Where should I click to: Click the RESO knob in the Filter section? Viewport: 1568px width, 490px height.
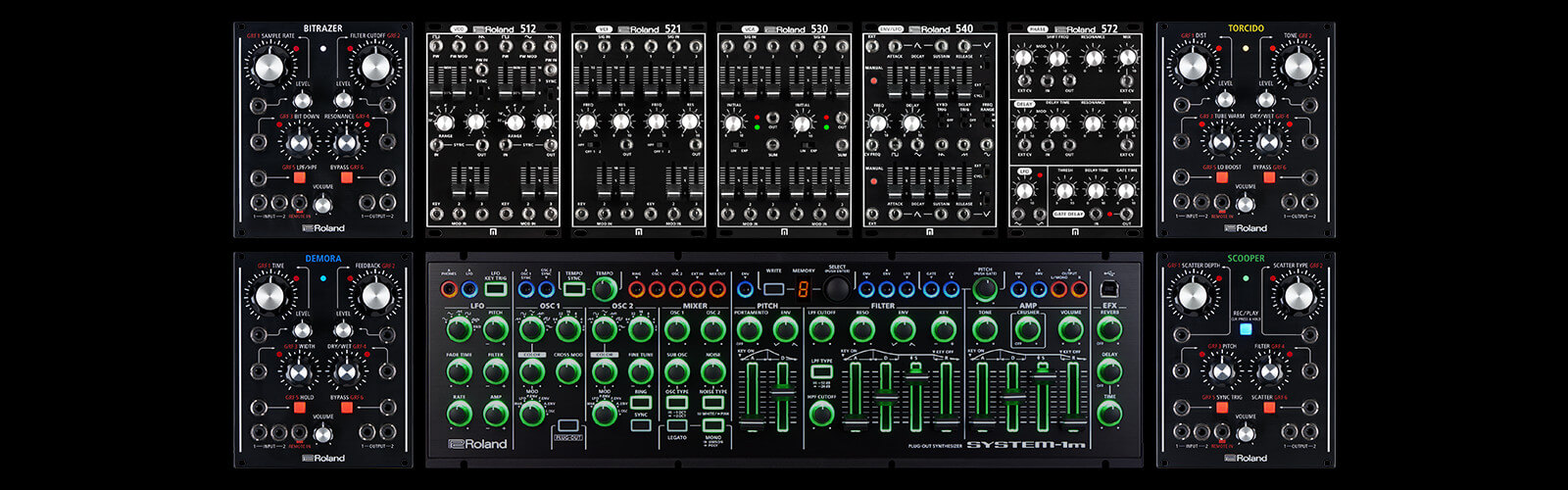pos(862,329)
